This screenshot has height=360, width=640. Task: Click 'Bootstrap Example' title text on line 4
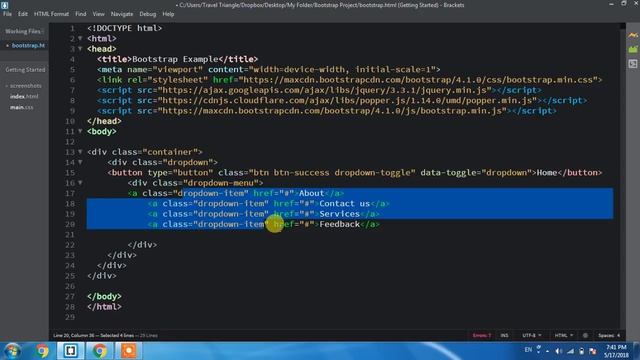(175, 59)
